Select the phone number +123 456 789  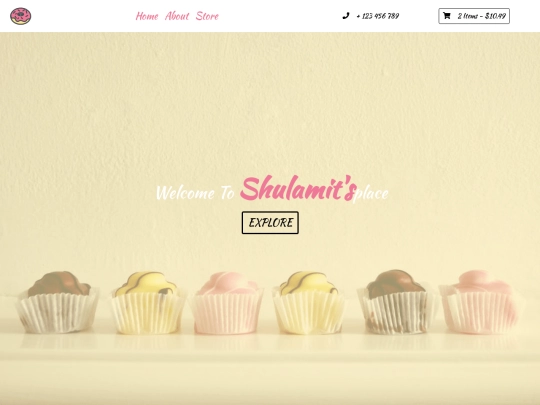[x=378, y=16]
